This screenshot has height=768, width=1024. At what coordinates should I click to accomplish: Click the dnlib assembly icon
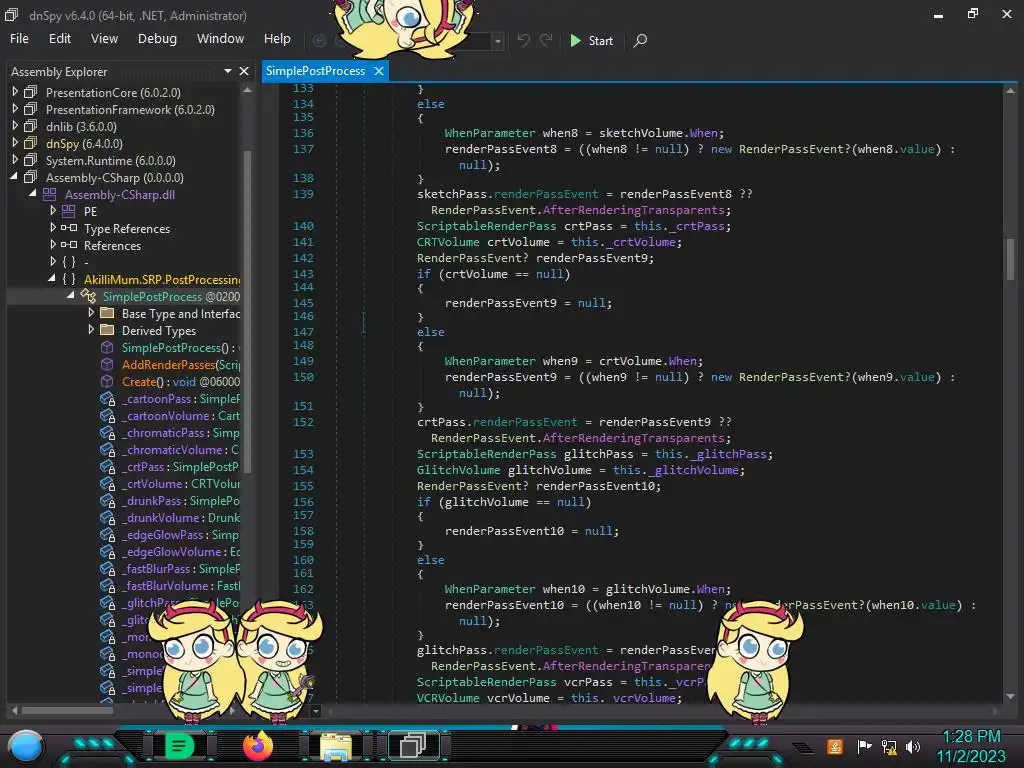point(31,126)
